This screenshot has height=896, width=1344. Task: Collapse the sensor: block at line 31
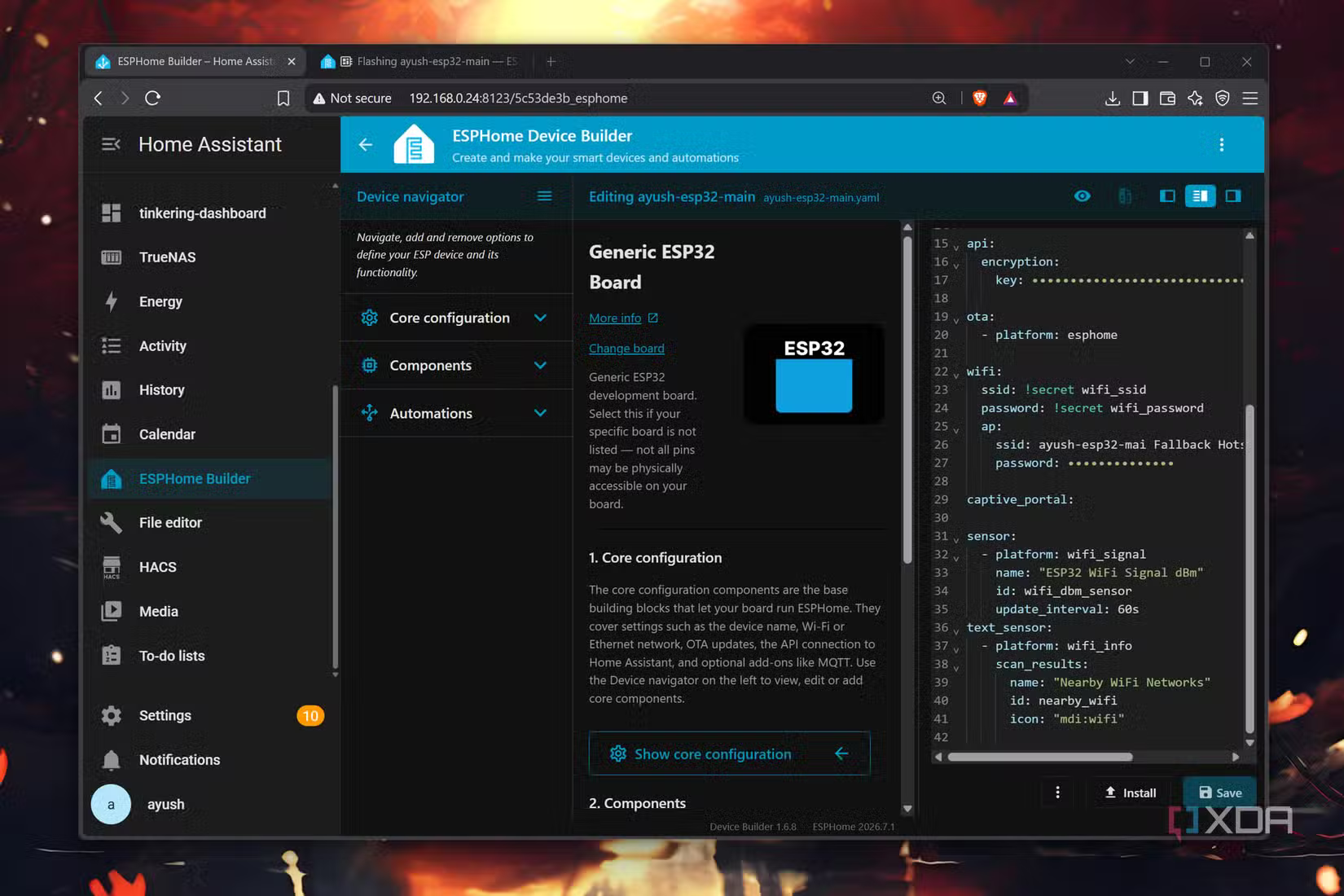956,538
